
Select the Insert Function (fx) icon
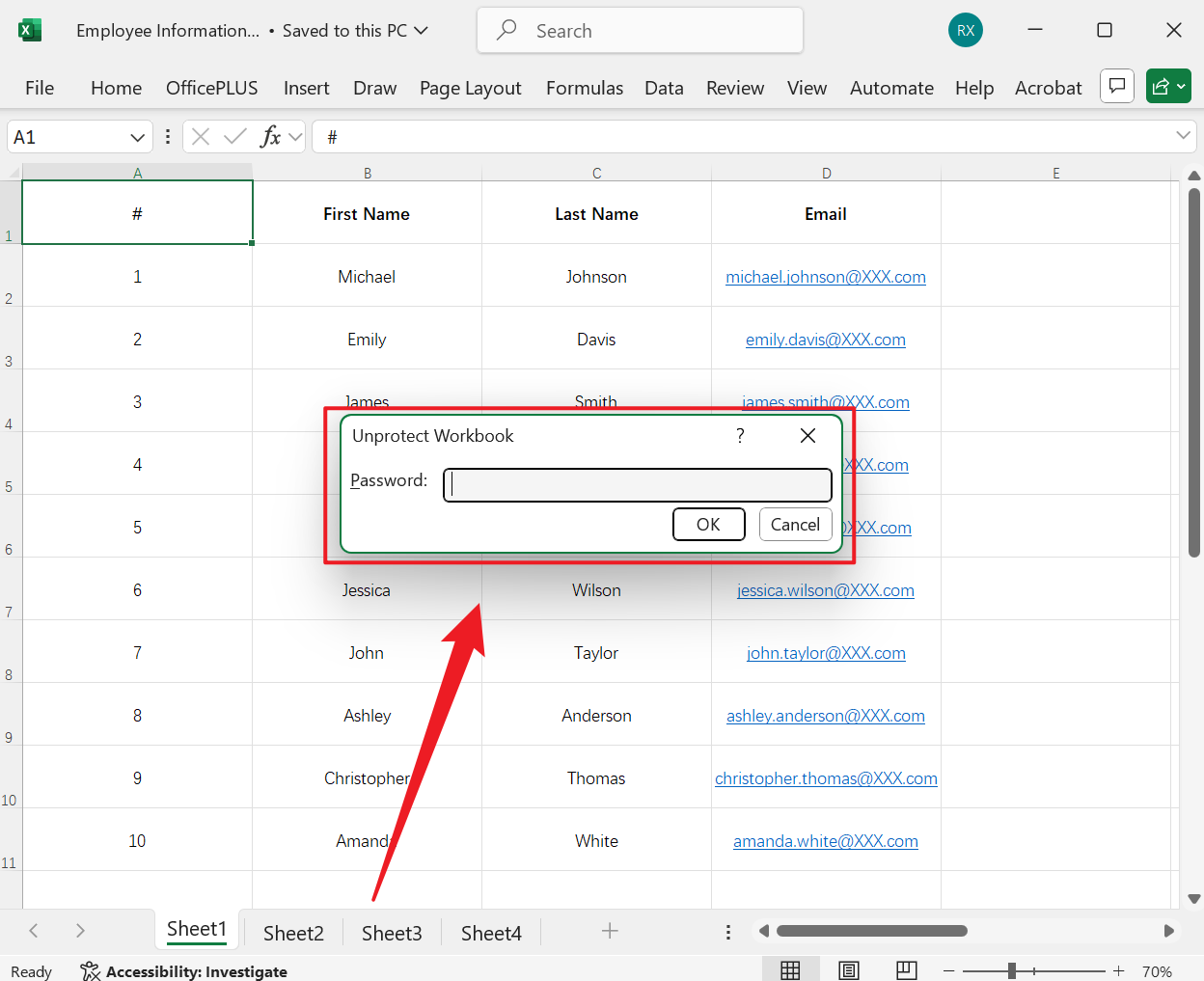coord(271,135)
